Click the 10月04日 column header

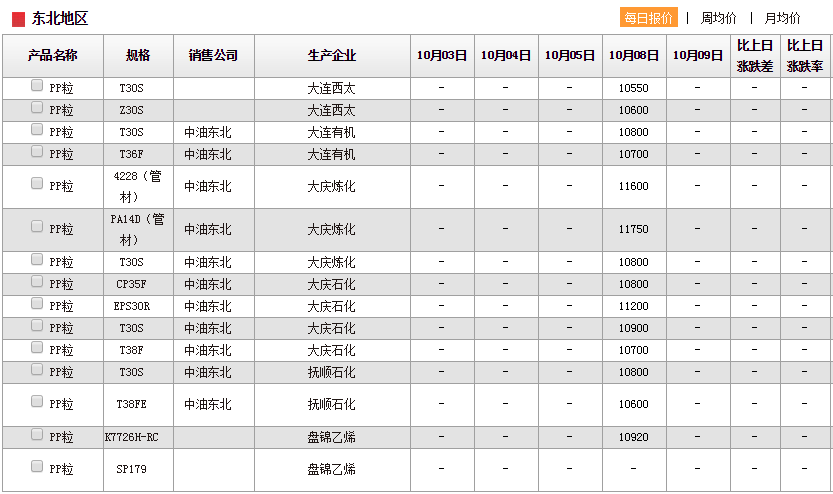[x=506, y=56]
